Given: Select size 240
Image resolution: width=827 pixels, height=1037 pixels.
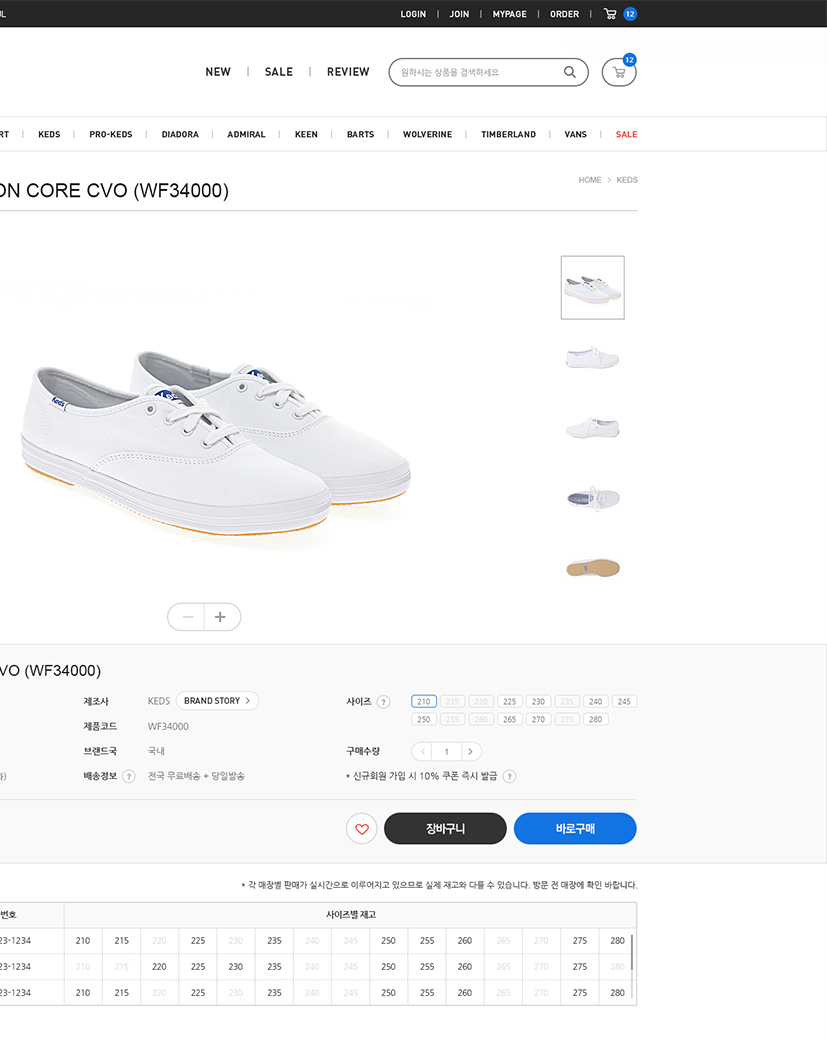Looking at the screenshot, I should point(595,701).
